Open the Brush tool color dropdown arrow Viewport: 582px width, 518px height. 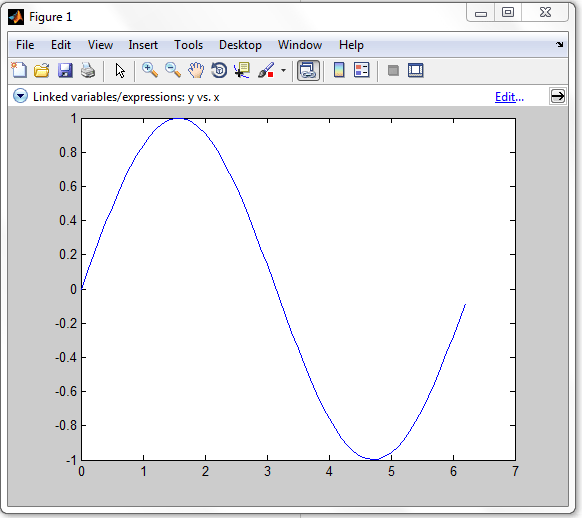pyautogui.click(x=283, y=70)
